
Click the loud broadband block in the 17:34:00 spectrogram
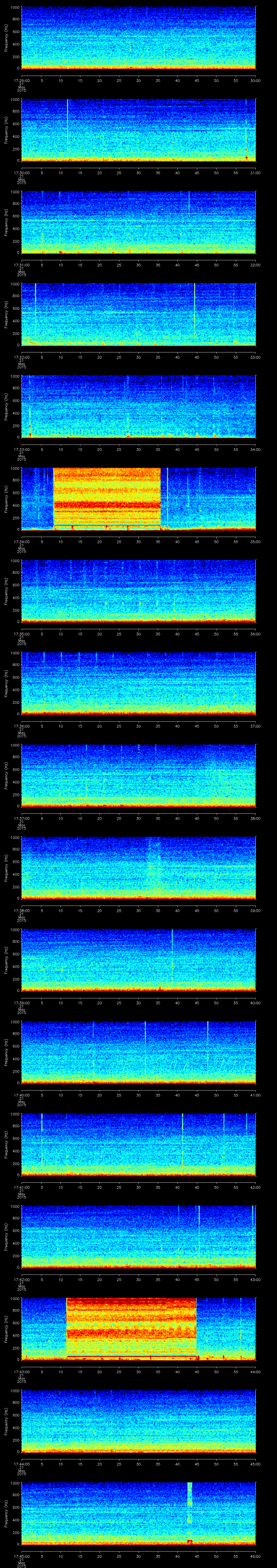pyautogui.click(x=107, y=498)
